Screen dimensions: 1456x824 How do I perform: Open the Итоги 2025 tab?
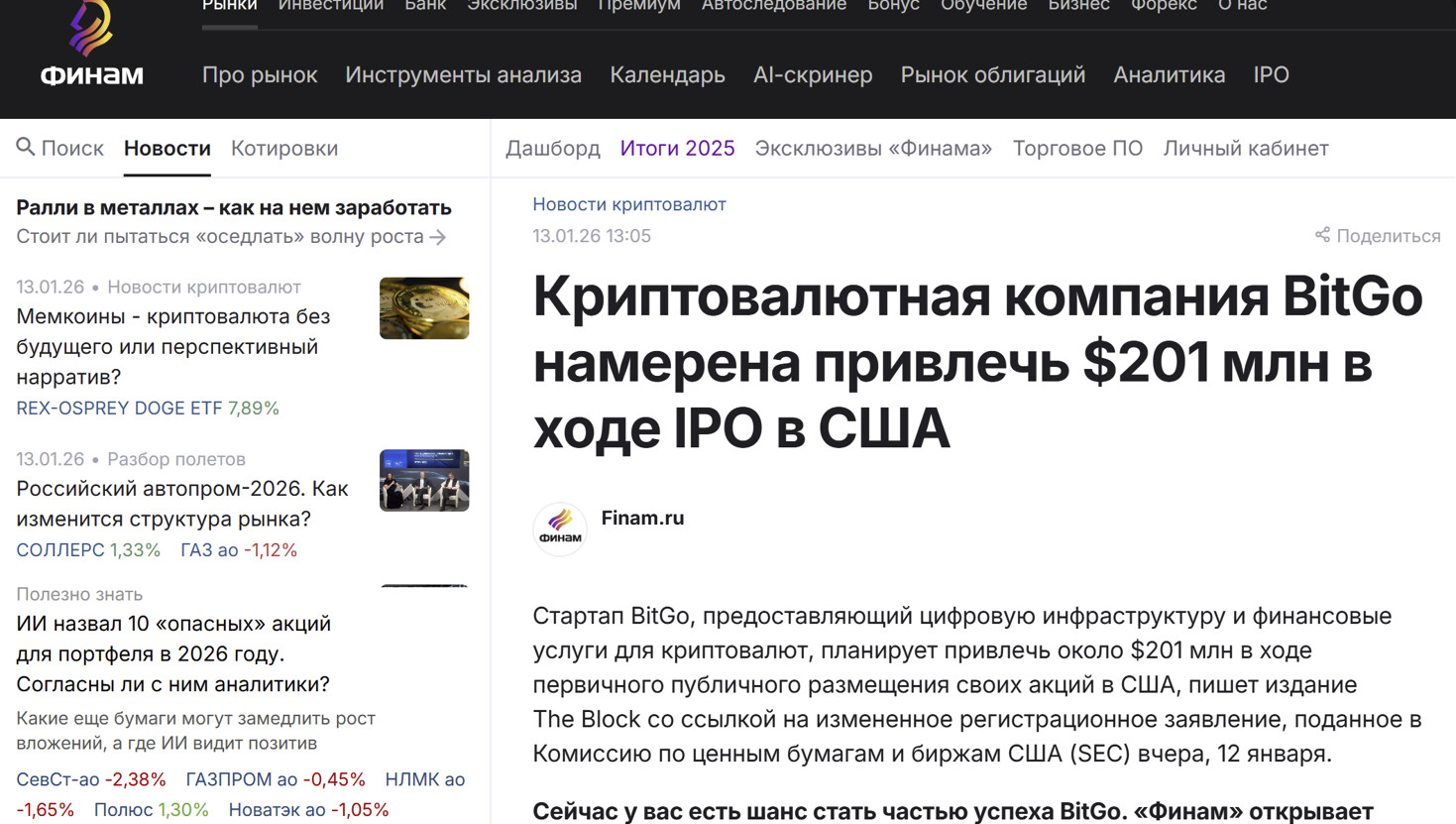click(677, 149)
